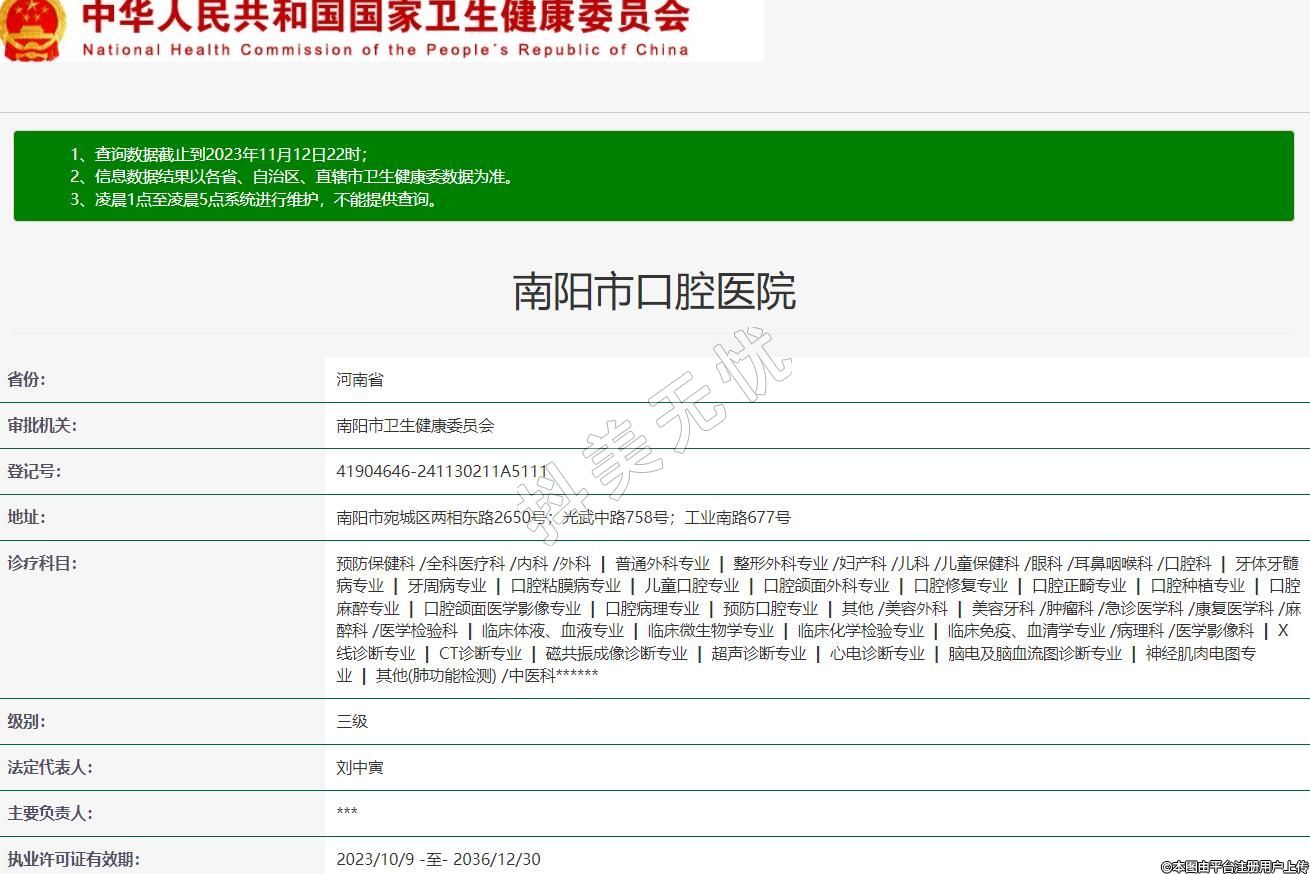Select the registration number 41904646-241130211A5111
This screenshot has height=874, width=1310.
pos(442,471)
